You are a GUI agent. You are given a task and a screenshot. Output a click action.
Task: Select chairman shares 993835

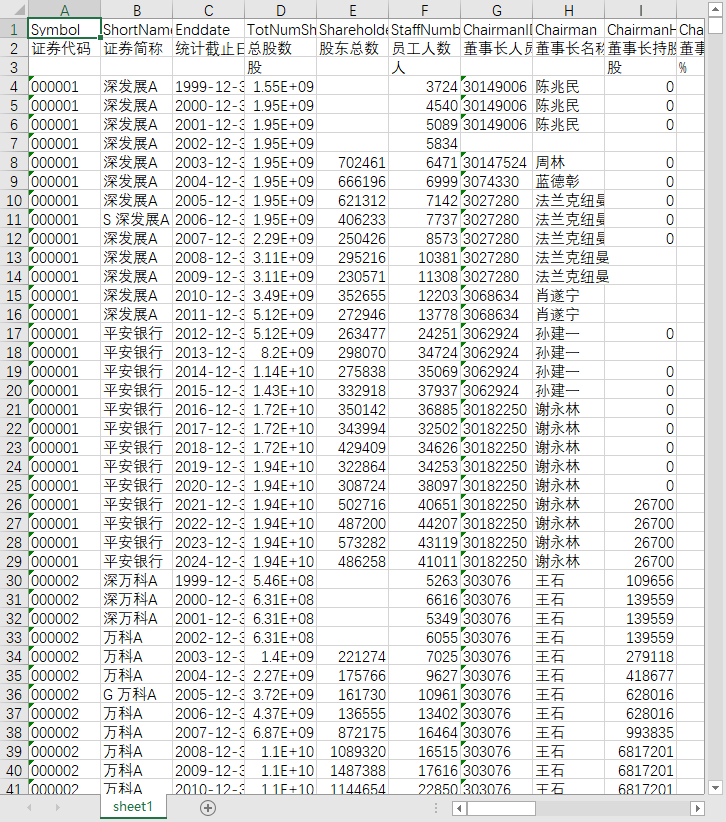point(641,732)
